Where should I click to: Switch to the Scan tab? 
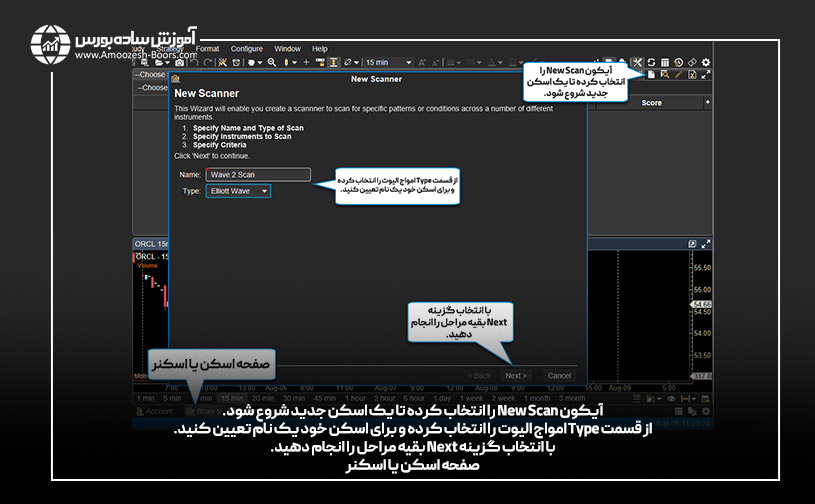(x=204, y=412)
